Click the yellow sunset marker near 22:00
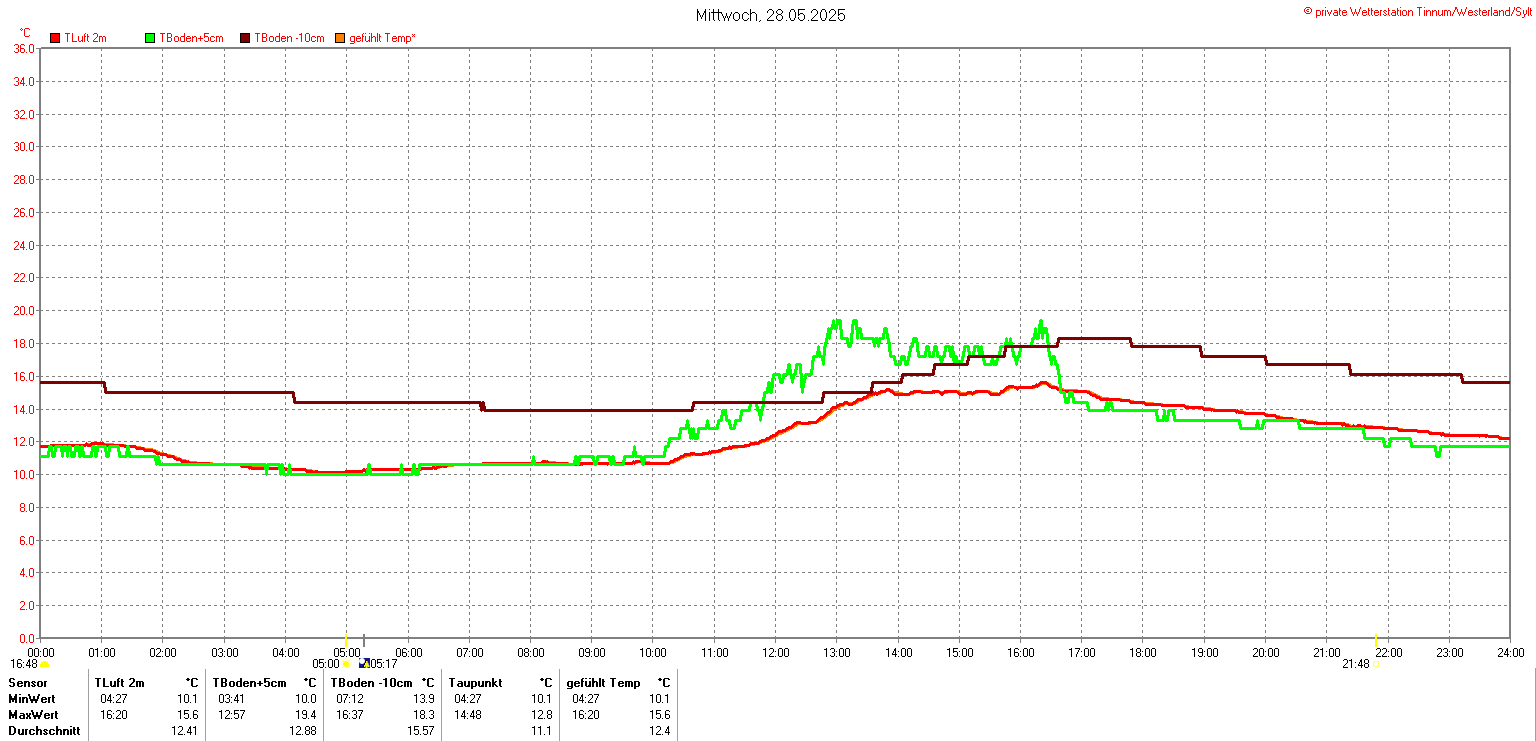Viewport: 1536px width, 741px height. coord(1376,640)
